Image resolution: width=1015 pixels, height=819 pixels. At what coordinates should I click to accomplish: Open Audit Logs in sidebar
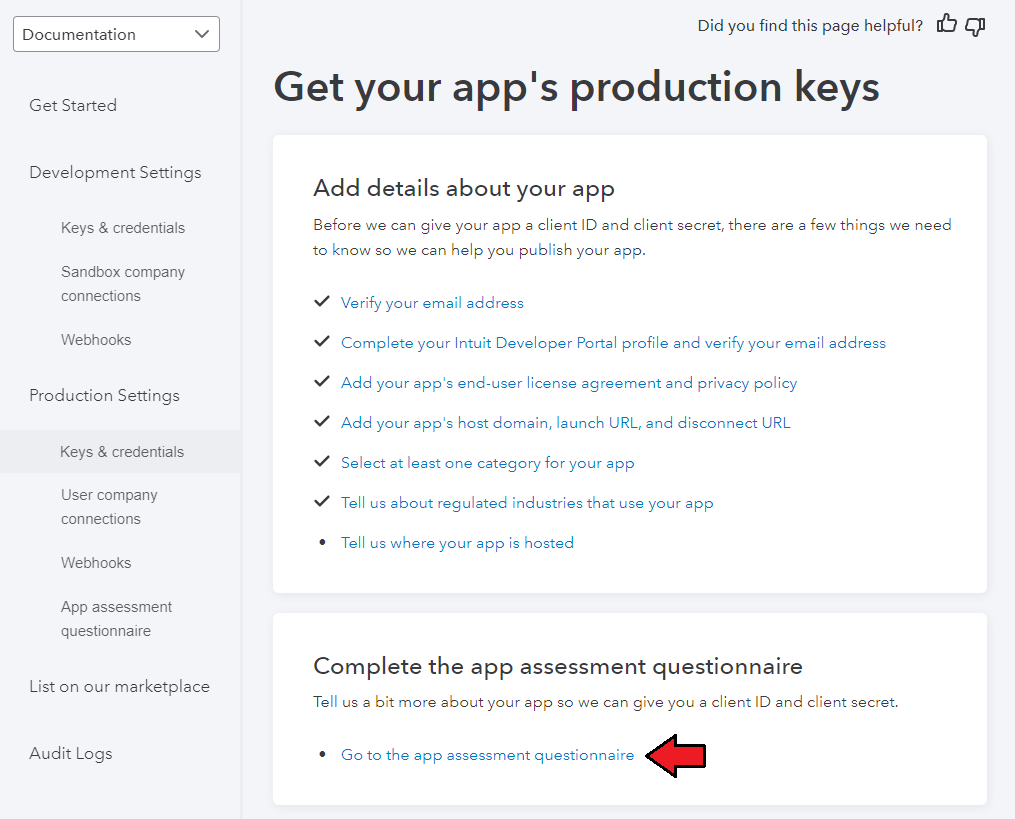pos(71,754)
